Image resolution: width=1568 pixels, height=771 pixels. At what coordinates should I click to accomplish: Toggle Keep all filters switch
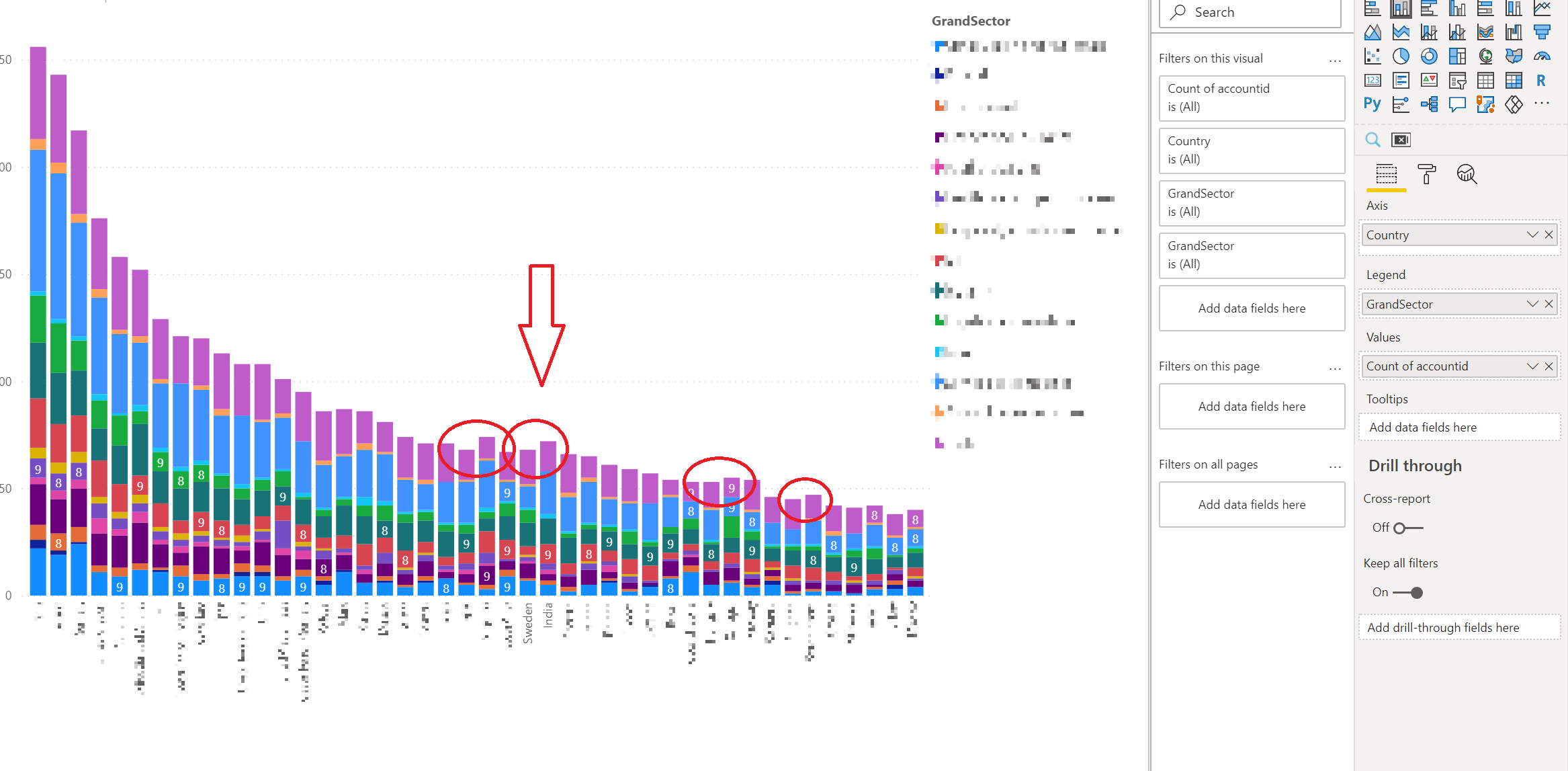tap(1407, 592)
